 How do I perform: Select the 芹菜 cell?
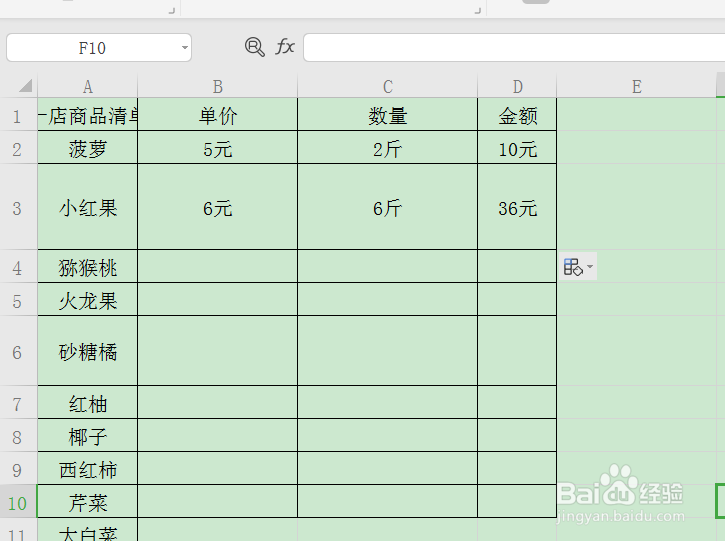click(x=87, y=501)
